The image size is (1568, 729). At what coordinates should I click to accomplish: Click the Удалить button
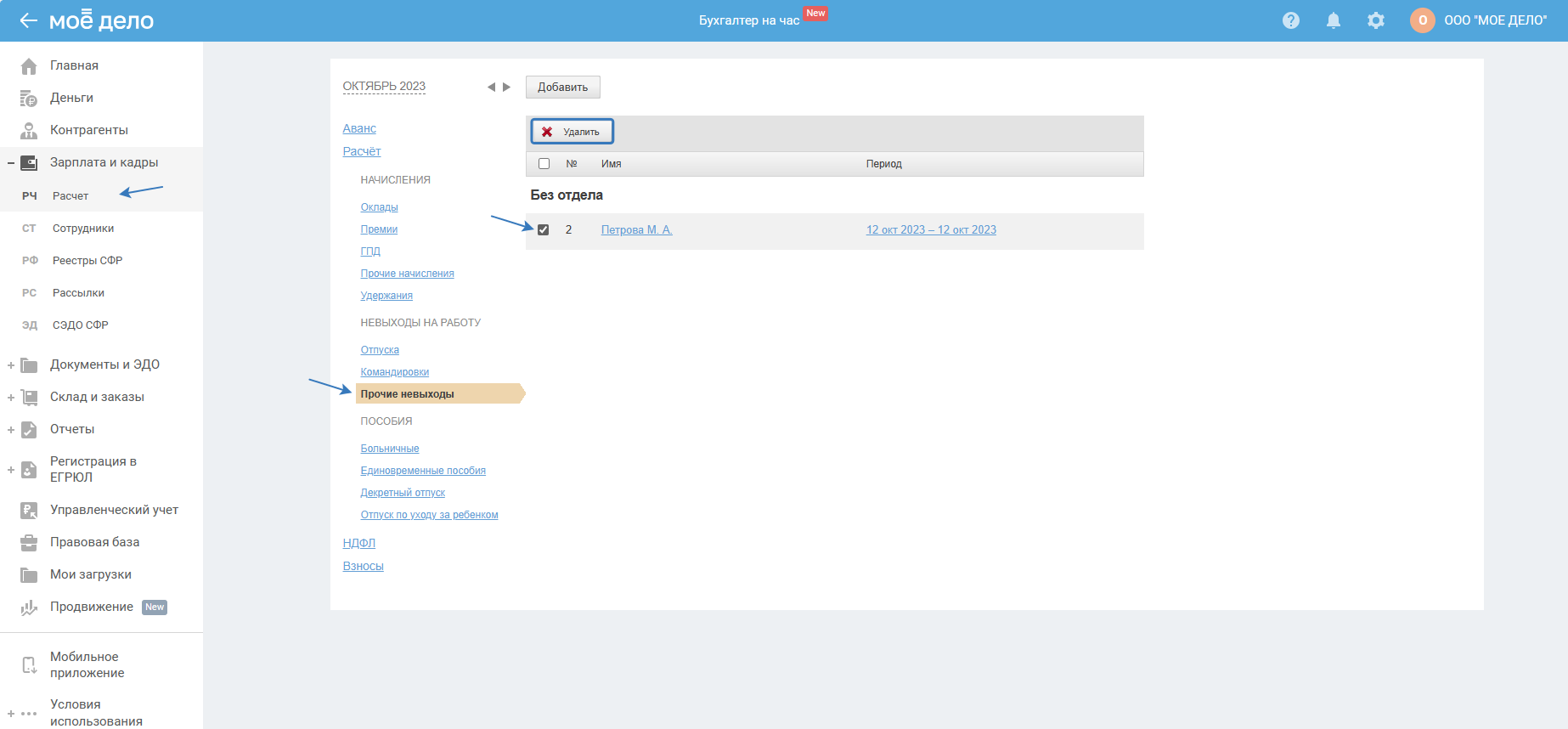coord(572,132)
